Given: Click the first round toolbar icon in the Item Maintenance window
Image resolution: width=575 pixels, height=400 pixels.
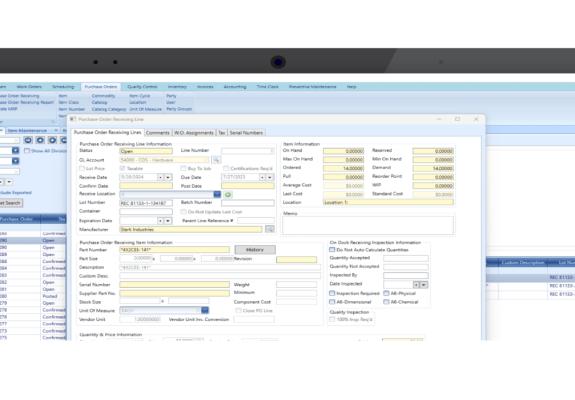Looking at the screenshot, I should pyautogui.click(x=28, y=140).
